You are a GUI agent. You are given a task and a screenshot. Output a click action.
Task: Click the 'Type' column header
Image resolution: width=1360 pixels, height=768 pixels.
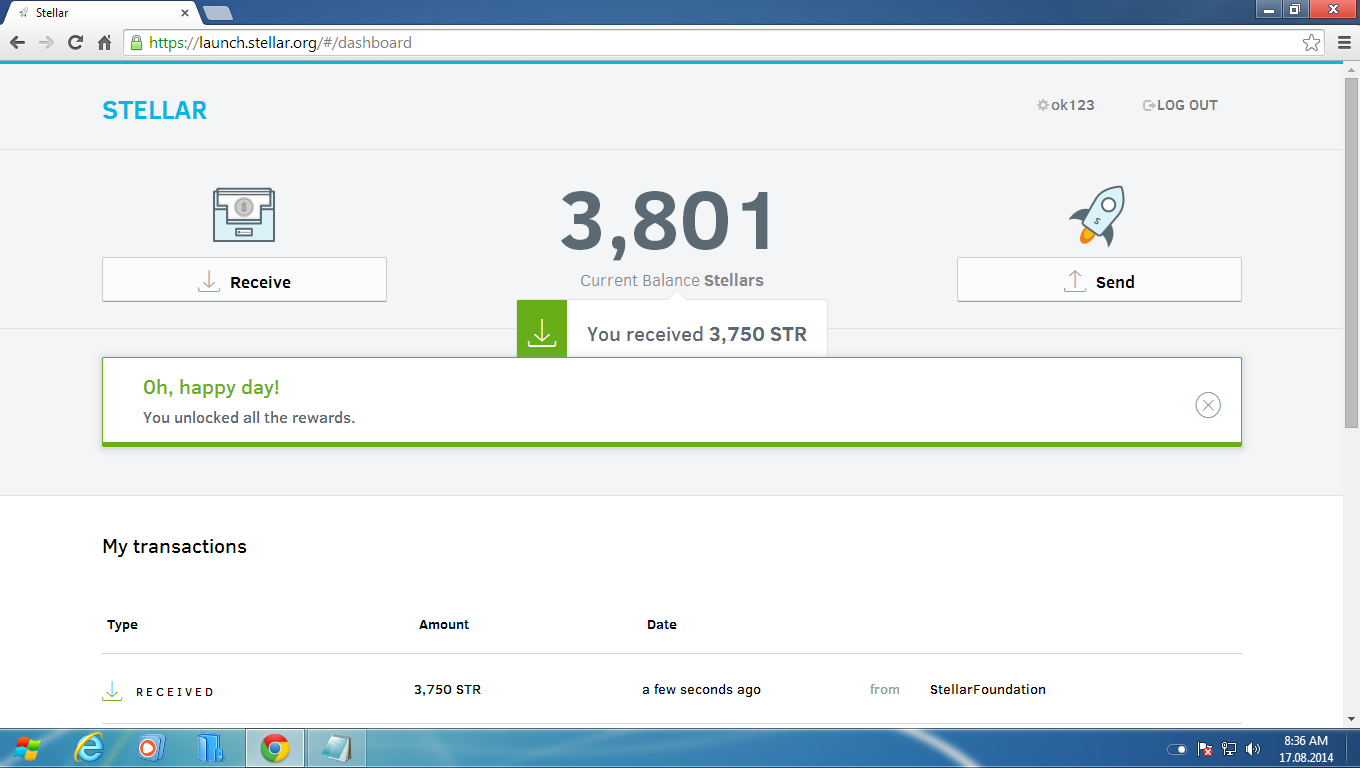[122, 624]
